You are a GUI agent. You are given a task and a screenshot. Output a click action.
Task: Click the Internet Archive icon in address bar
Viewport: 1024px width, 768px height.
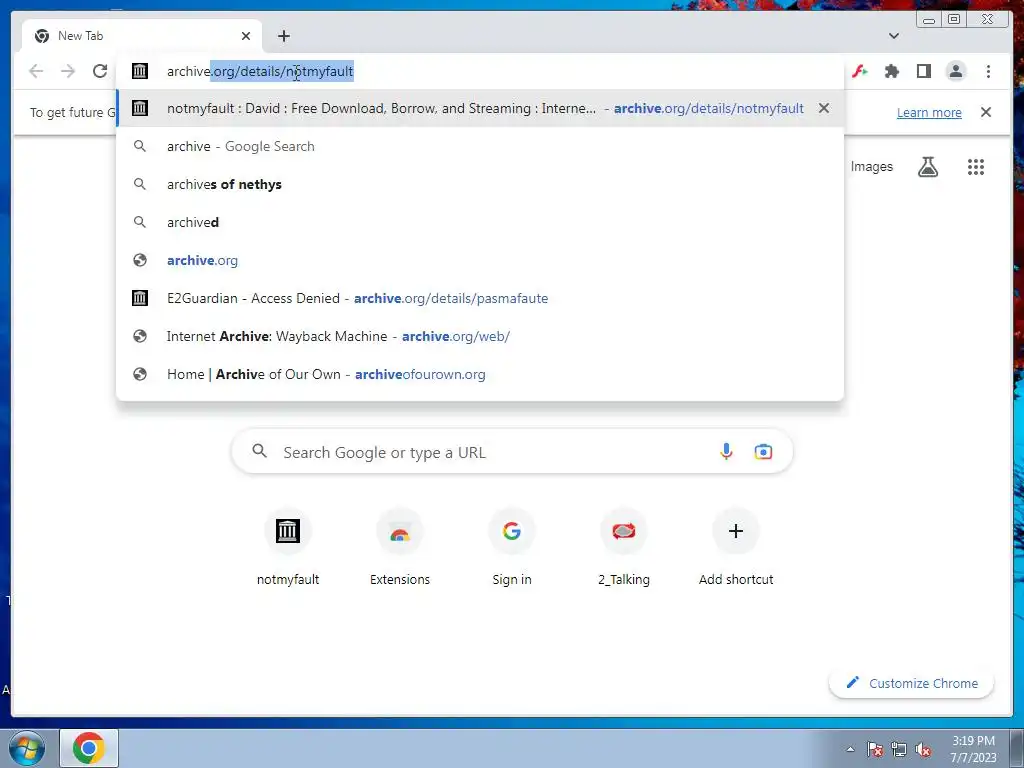coord(140,71)
